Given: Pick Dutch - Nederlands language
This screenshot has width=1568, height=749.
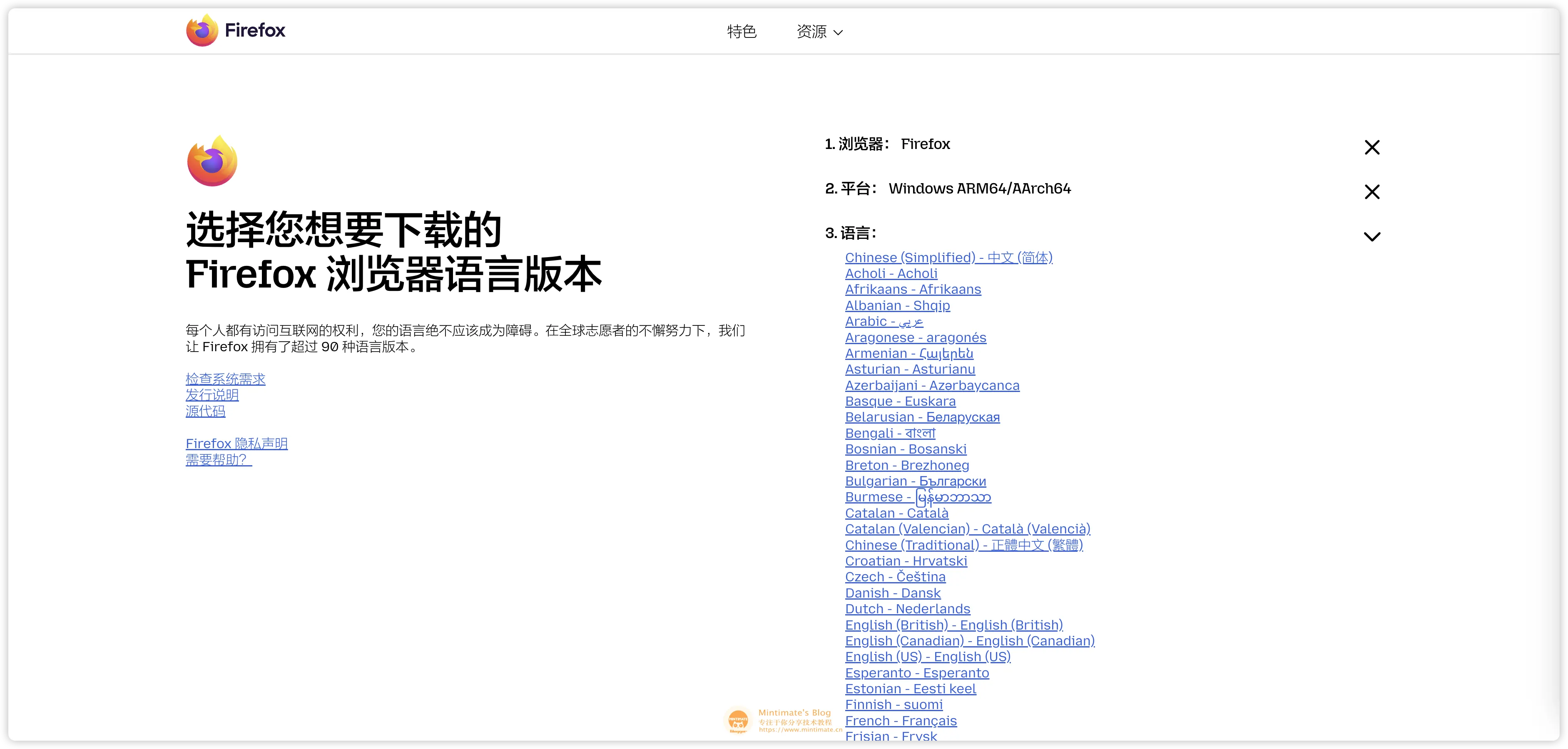Looking at the screenshot, I should pyautogui.click(x=907, y=608).
